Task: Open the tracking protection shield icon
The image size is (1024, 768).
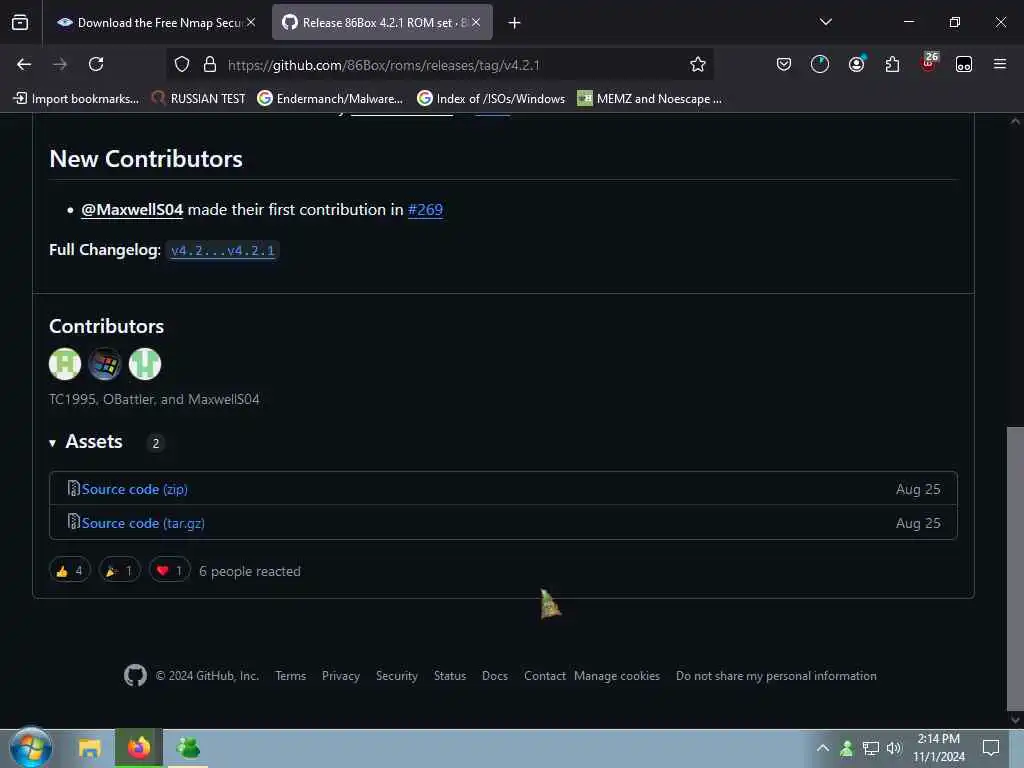Action: click(182, 64)
